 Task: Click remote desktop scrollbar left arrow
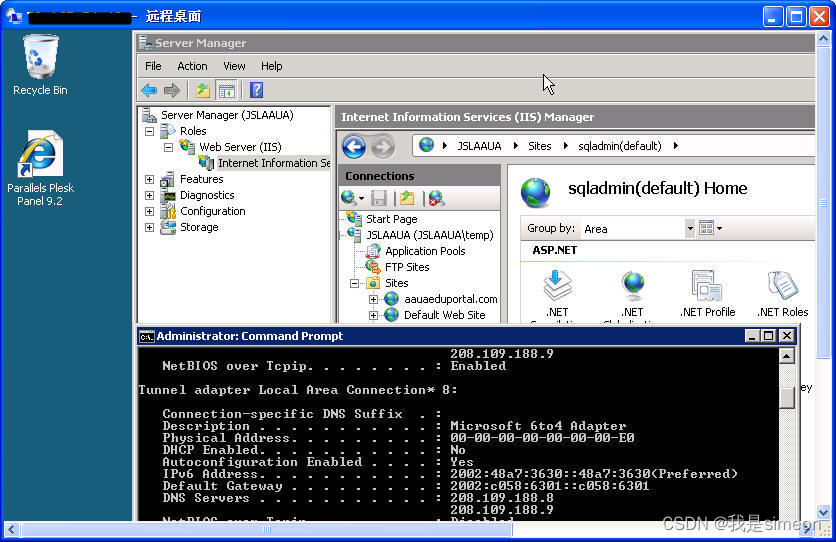point(12,530)
